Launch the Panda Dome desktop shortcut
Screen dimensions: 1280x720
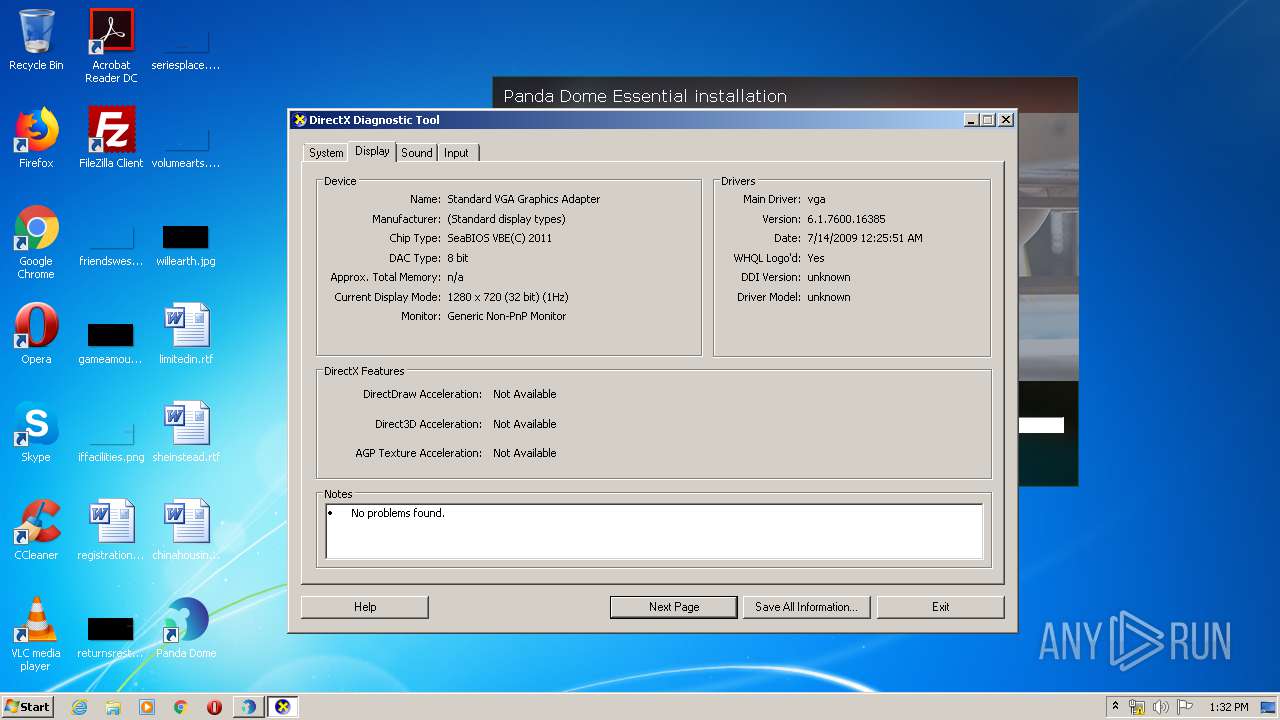coord(186,628)
